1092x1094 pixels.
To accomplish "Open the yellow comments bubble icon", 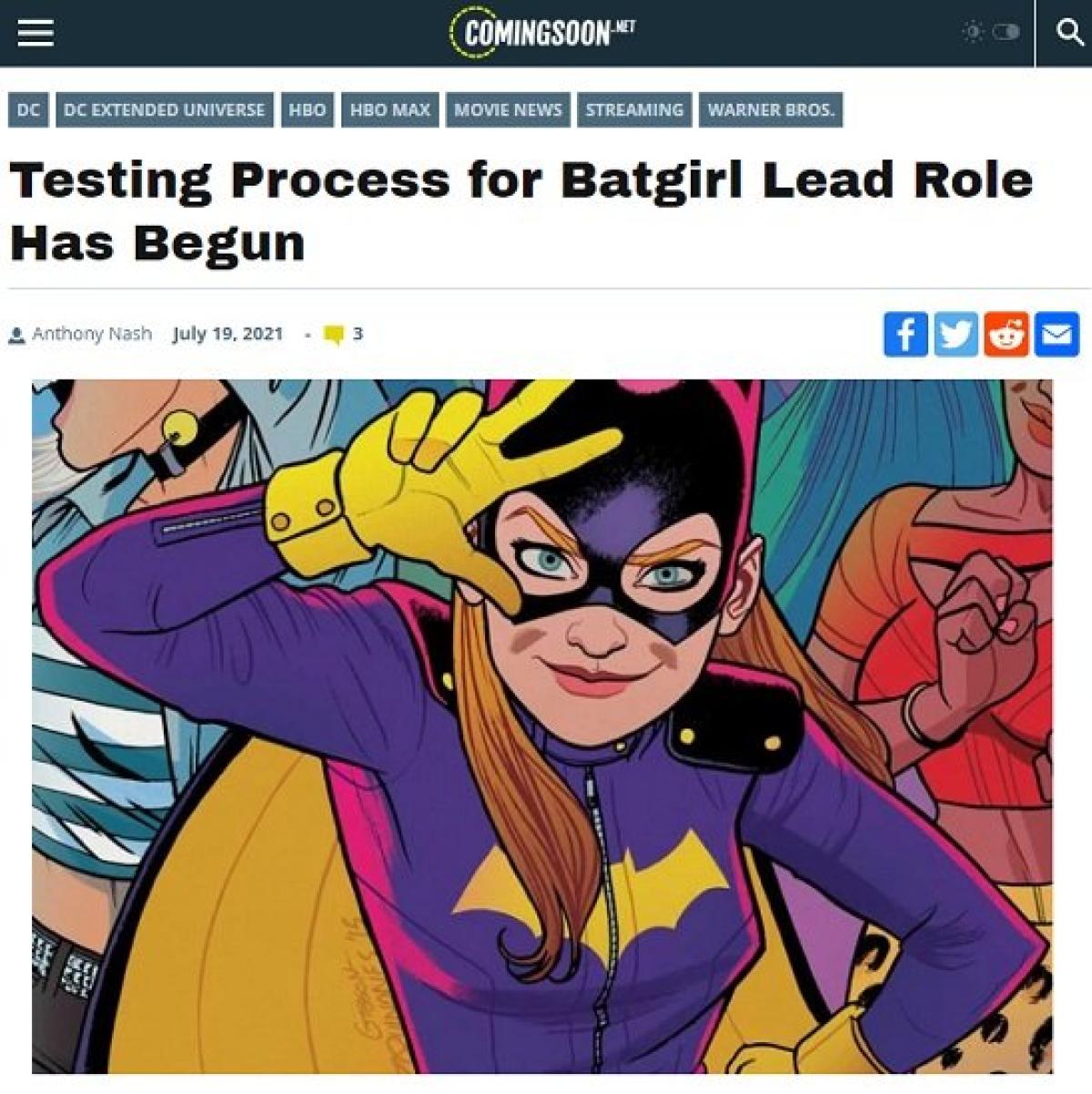I will point(334,335).
